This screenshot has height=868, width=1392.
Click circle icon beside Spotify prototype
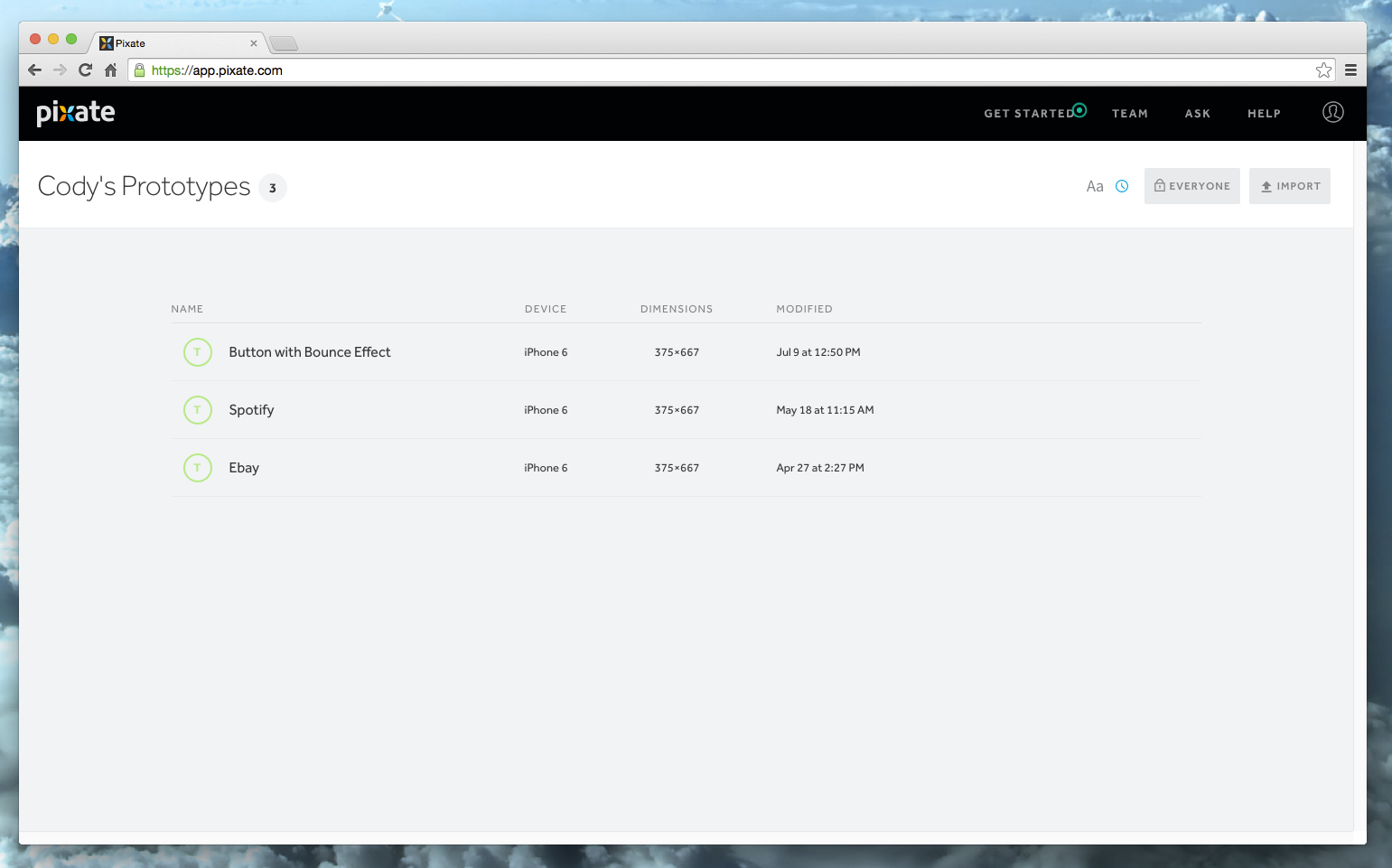coord(198,410)
